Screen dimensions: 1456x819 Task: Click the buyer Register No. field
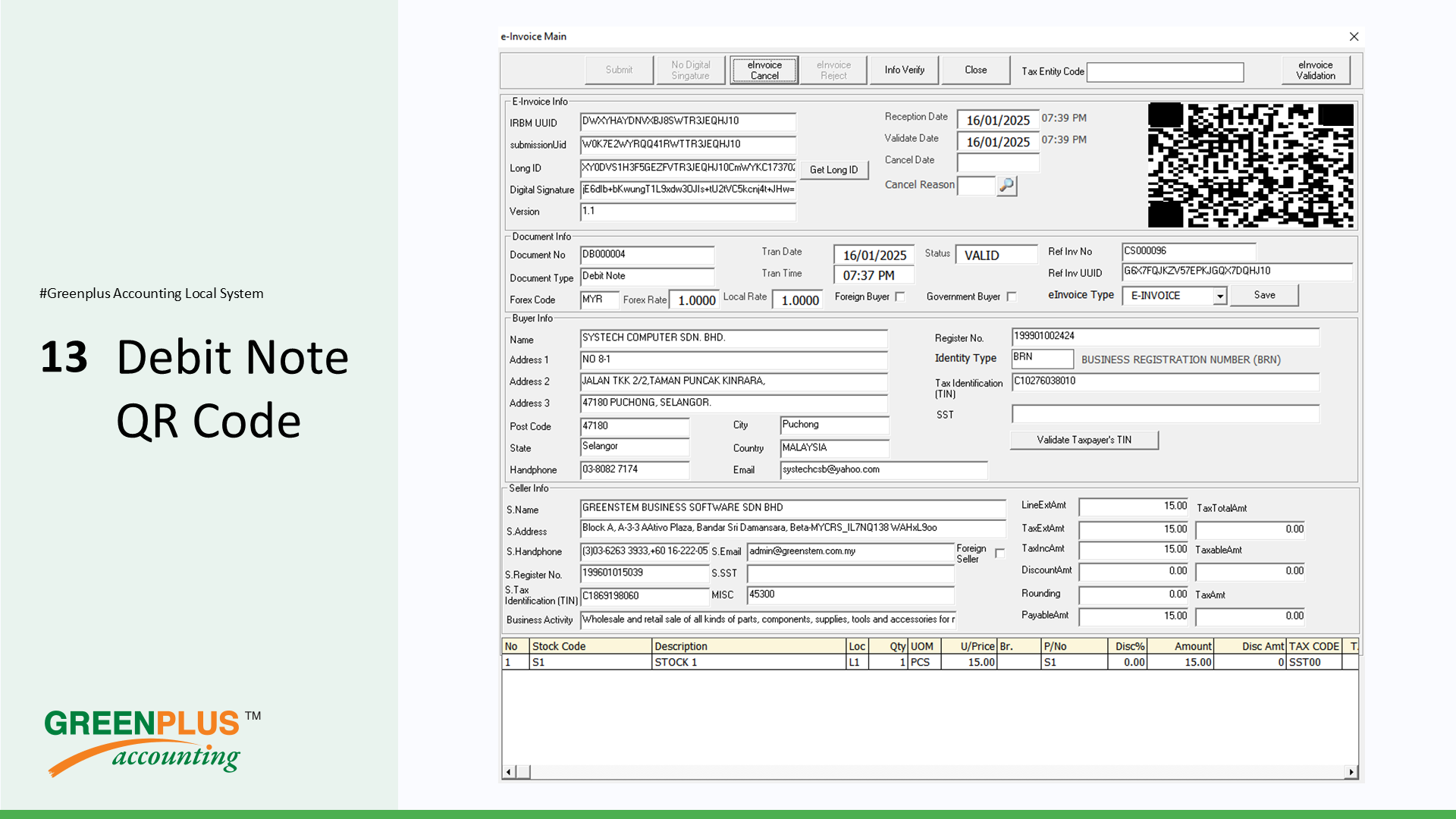(1165, 337)
